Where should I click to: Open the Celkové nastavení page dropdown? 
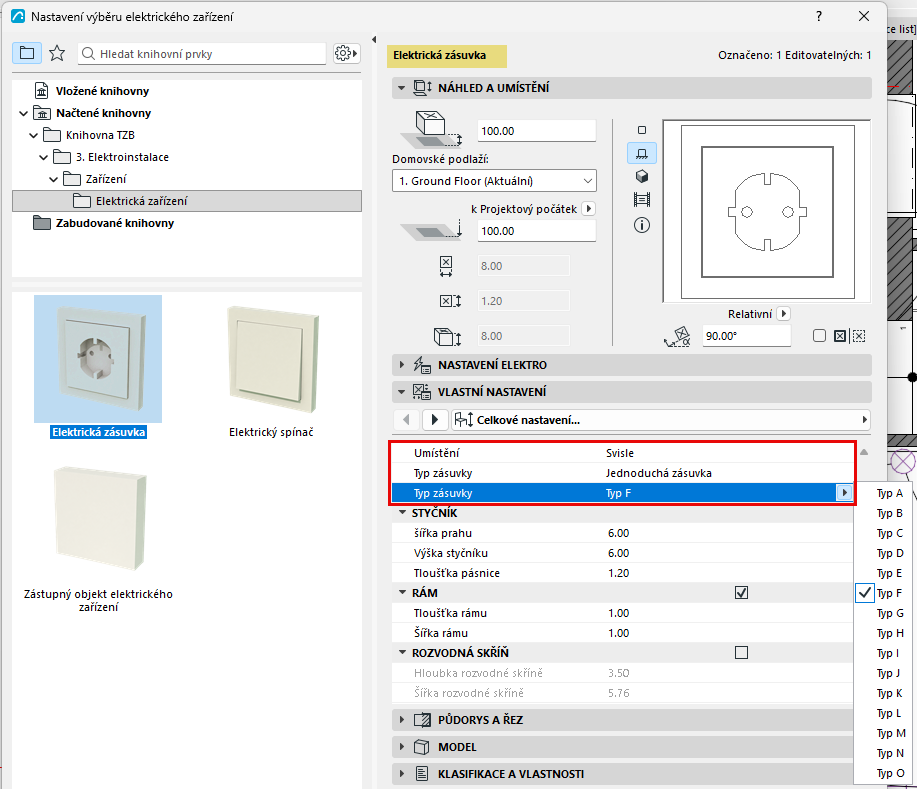(x=661, y=419)
